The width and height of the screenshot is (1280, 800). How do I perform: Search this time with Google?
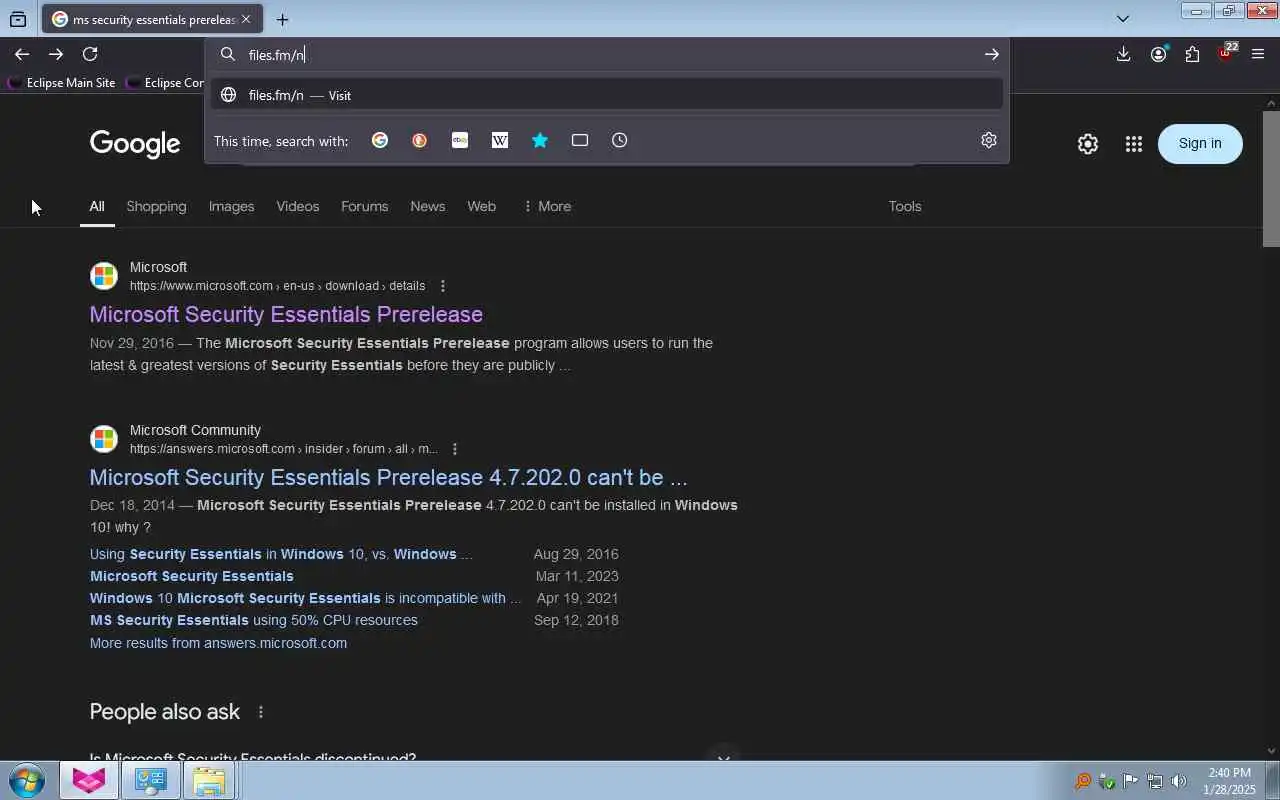tap(380, 140)
